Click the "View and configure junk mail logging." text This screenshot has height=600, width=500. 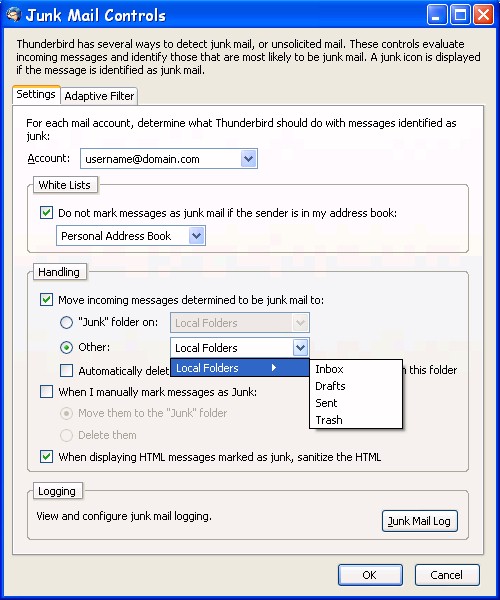[x=124, y=516]
